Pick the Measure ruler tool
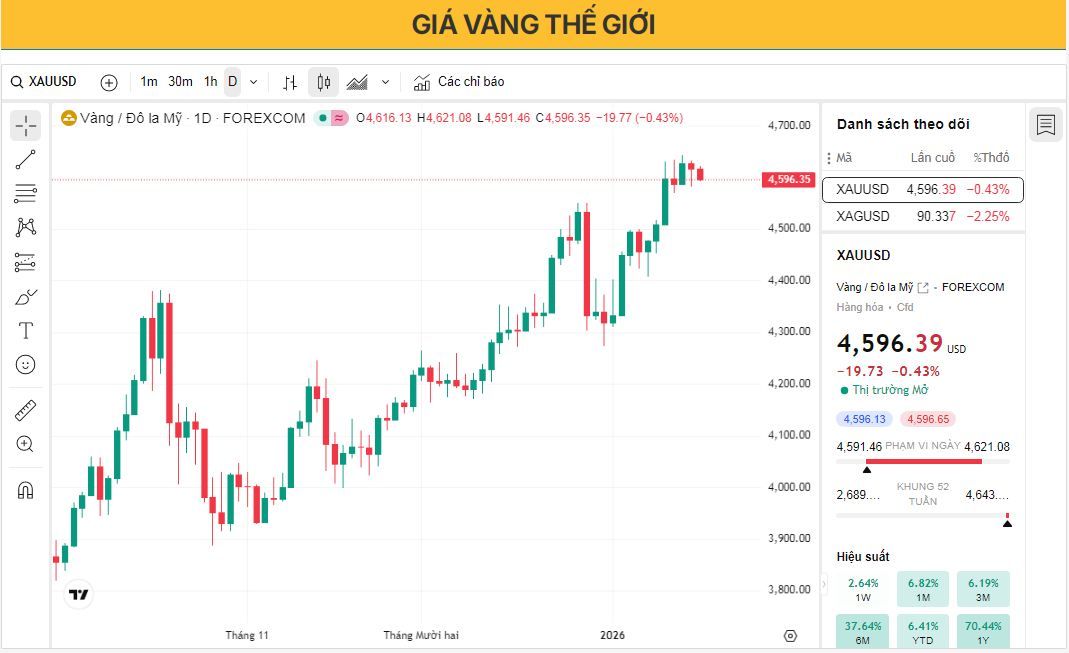Viewport: 1069px width, 653px height. click(25, 410)
